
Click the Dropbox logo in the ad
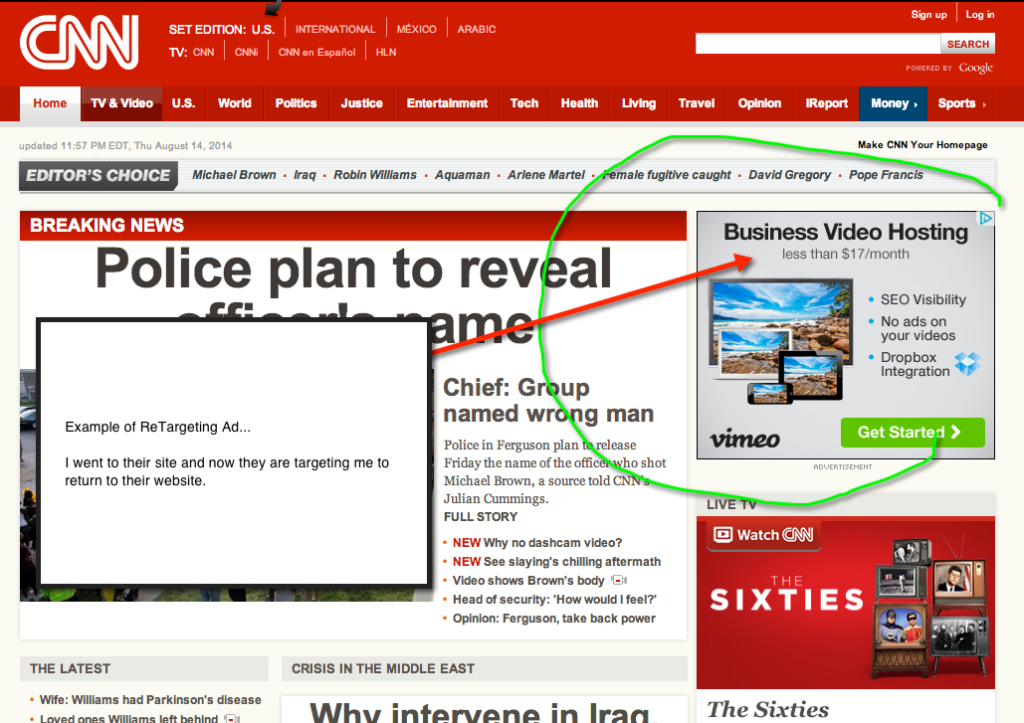point(967,363)
